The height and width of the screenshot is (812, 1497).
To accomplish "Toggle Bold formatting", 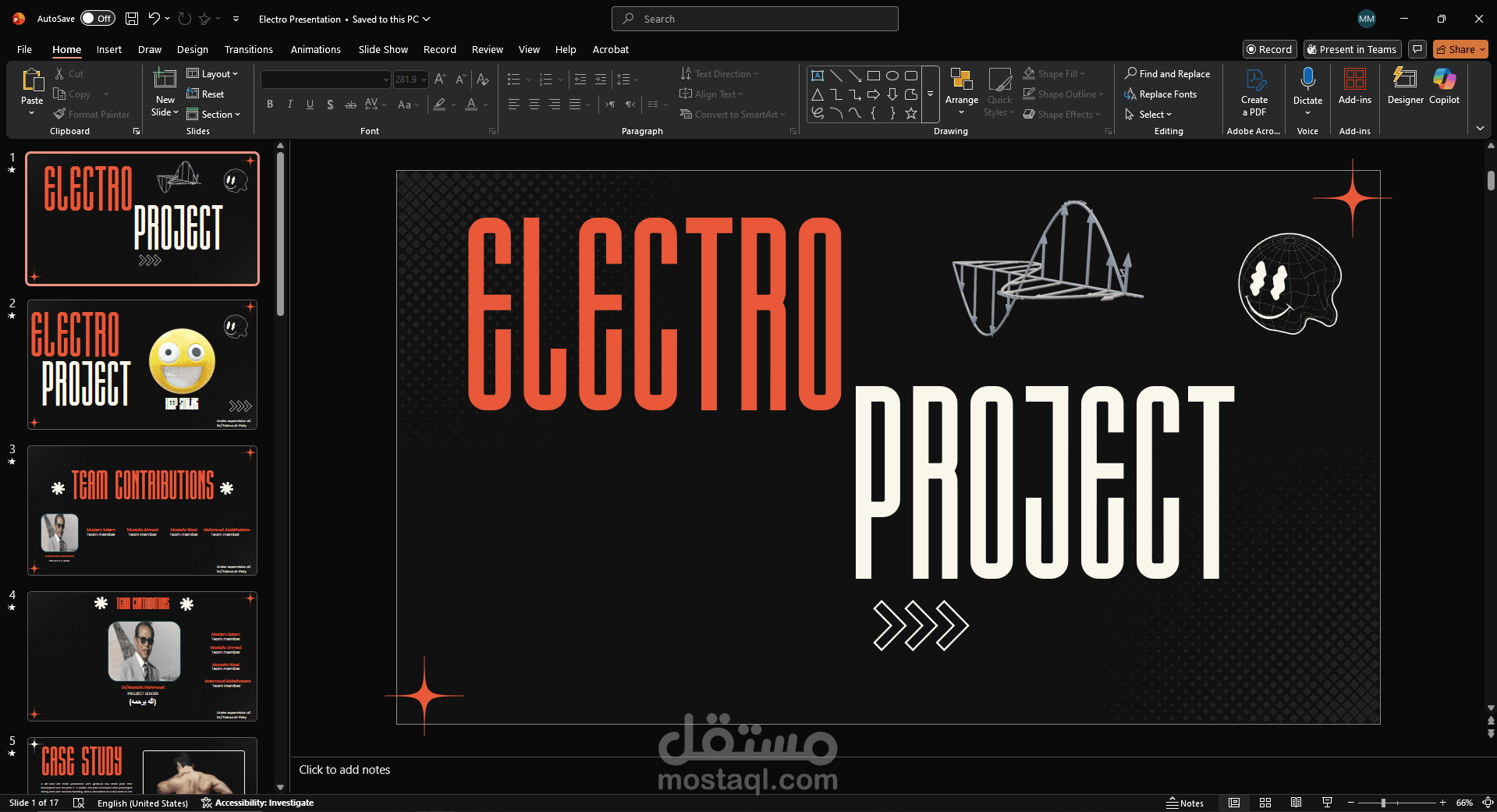I will pos(270,104).
